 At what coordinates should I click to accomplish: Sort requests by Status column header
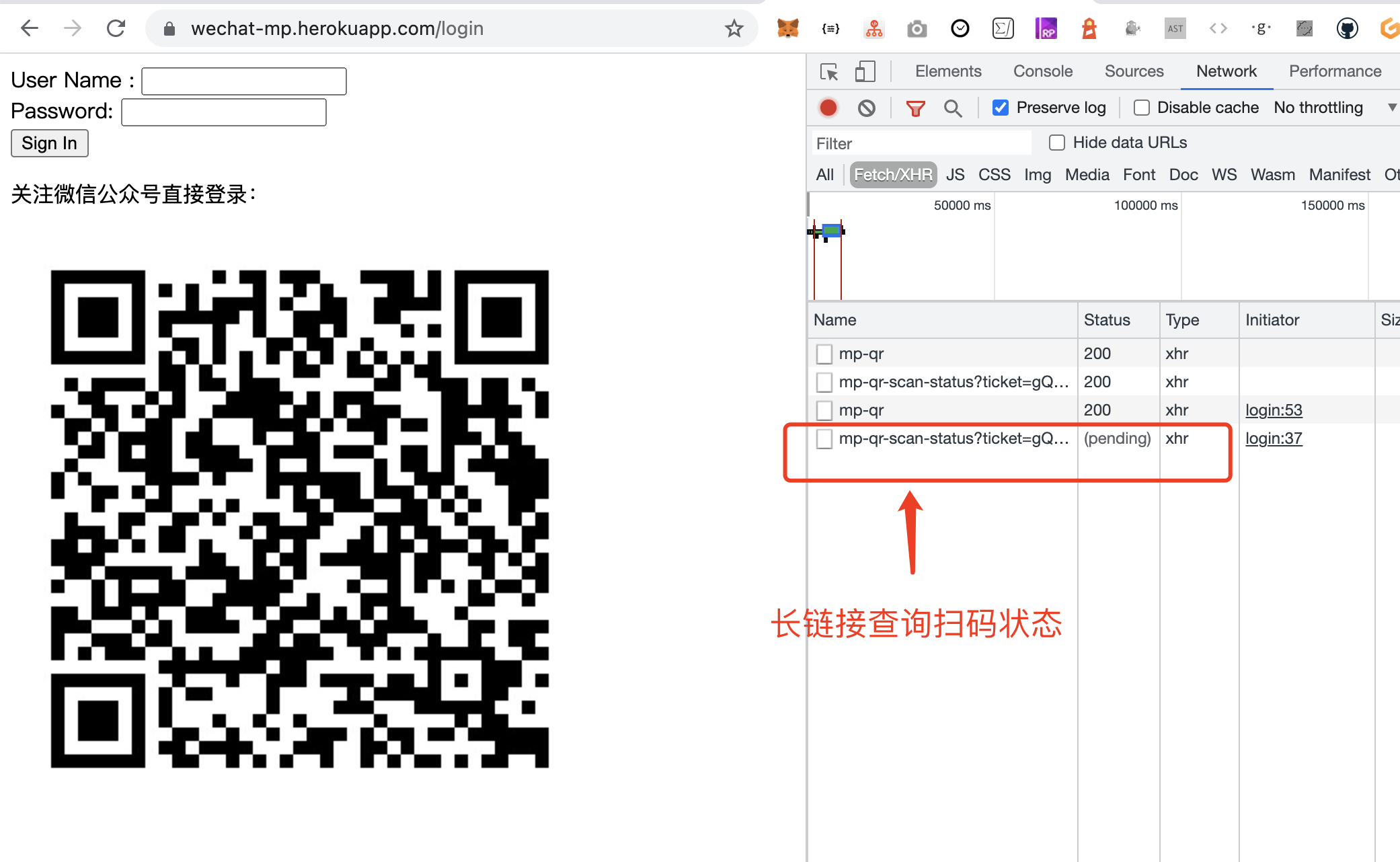pos(1119,320)
